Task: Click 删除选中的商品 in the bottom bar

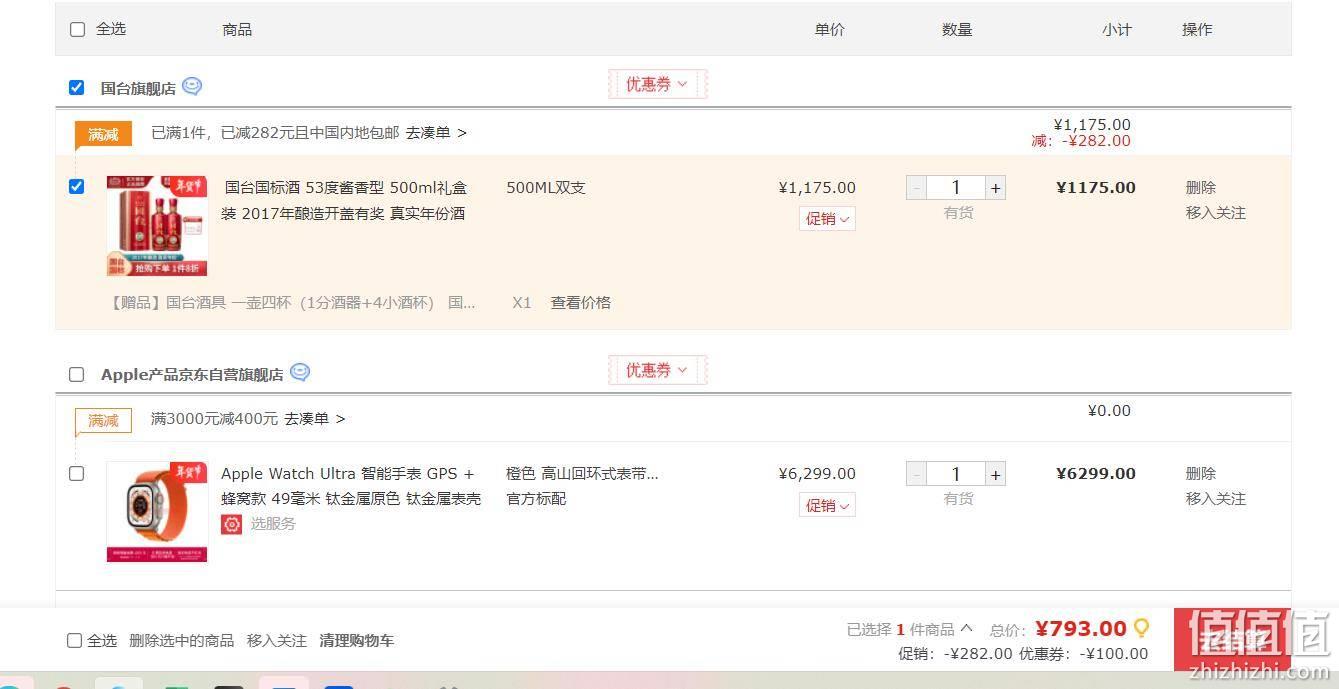Action: (x=181, y=640)
